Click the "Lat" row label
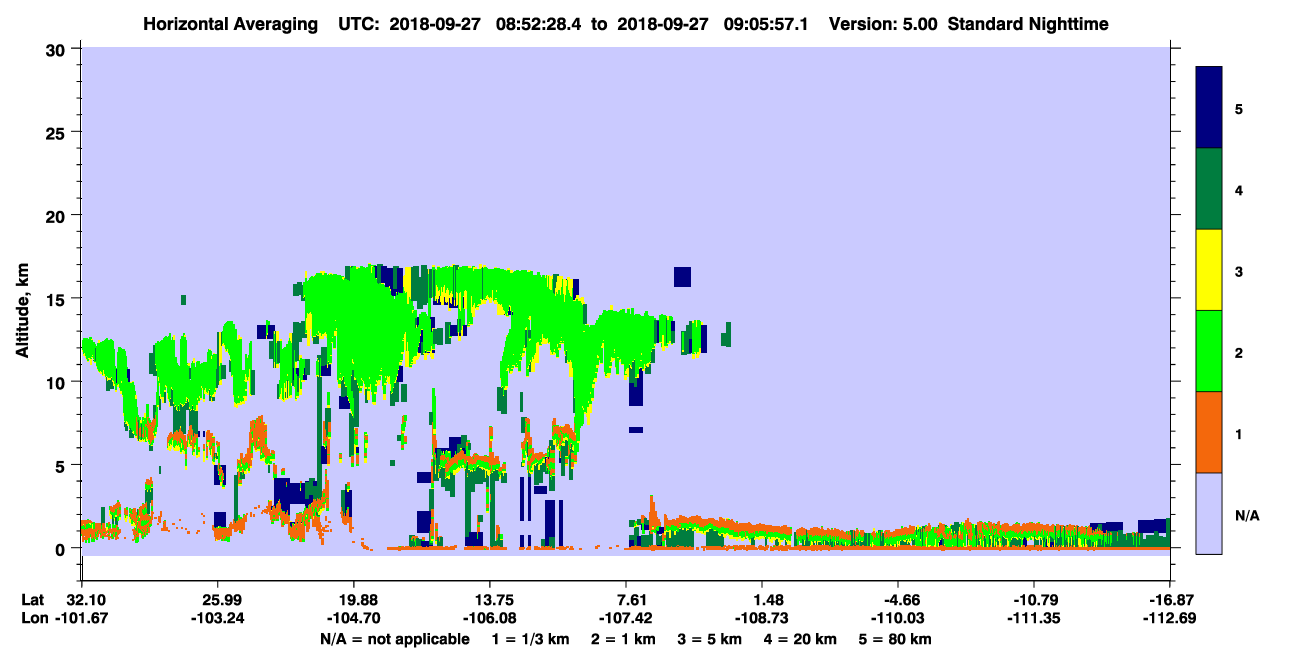This screenshot has width=1300, height=667. (x=32, y=599)
